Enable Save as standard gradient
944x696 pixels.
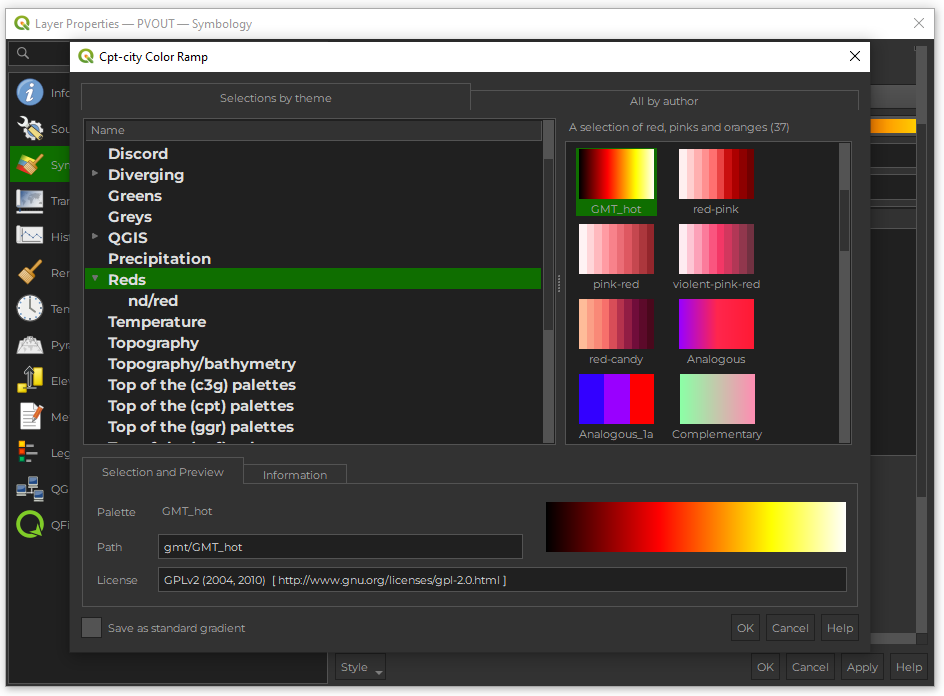point(91,627)
